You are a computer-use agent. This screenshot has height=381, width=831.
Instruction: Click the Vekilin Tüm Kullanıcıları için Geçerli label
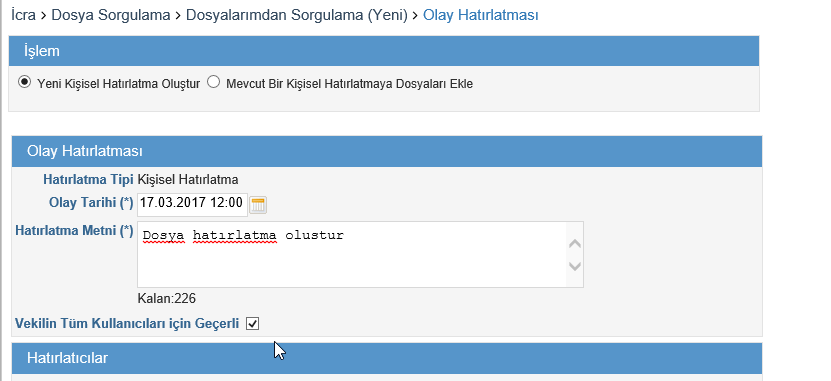click(x=127, y=323)
